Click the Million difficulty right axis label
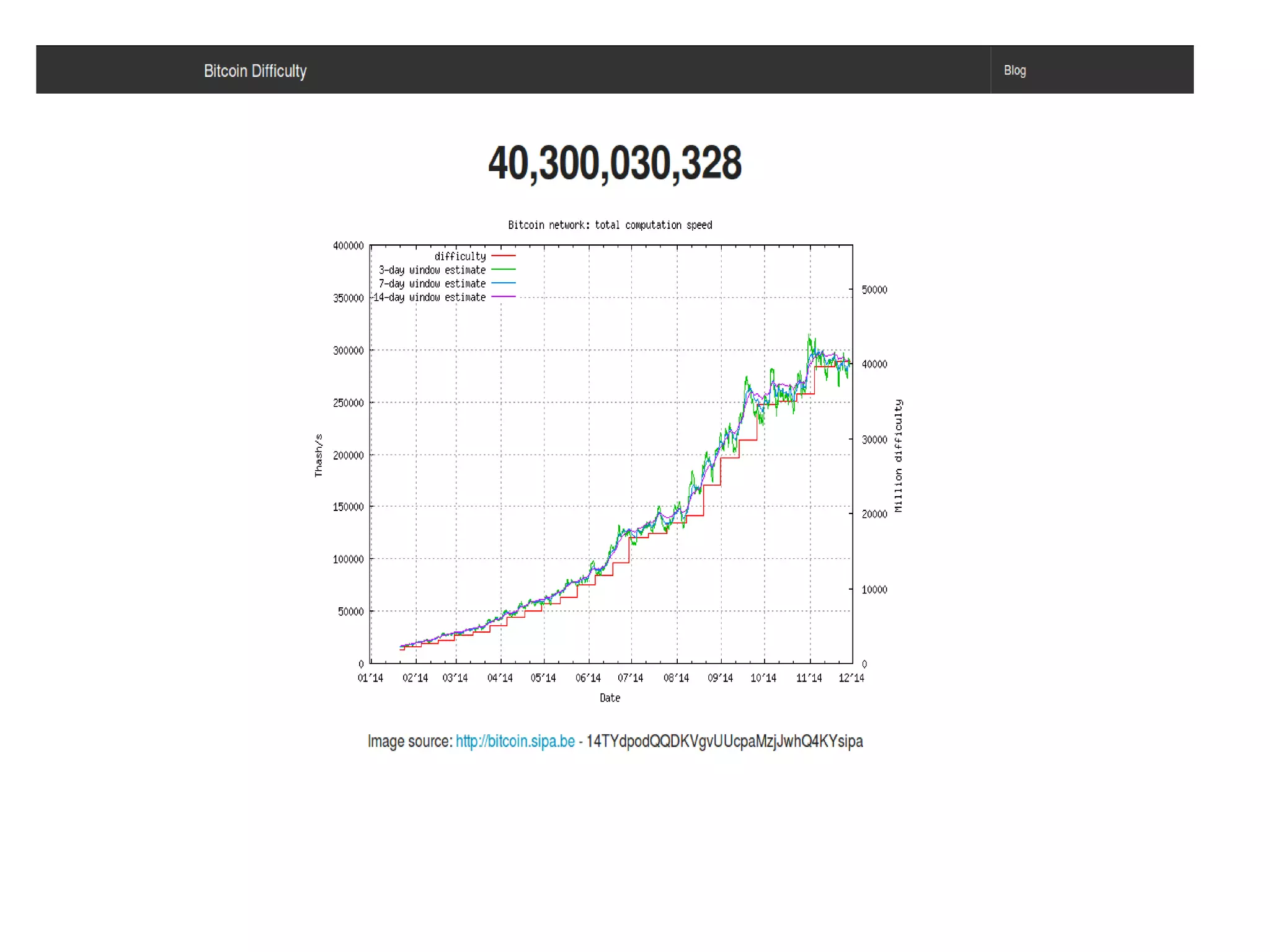The image size is (1270, 952). coord(899,456)
